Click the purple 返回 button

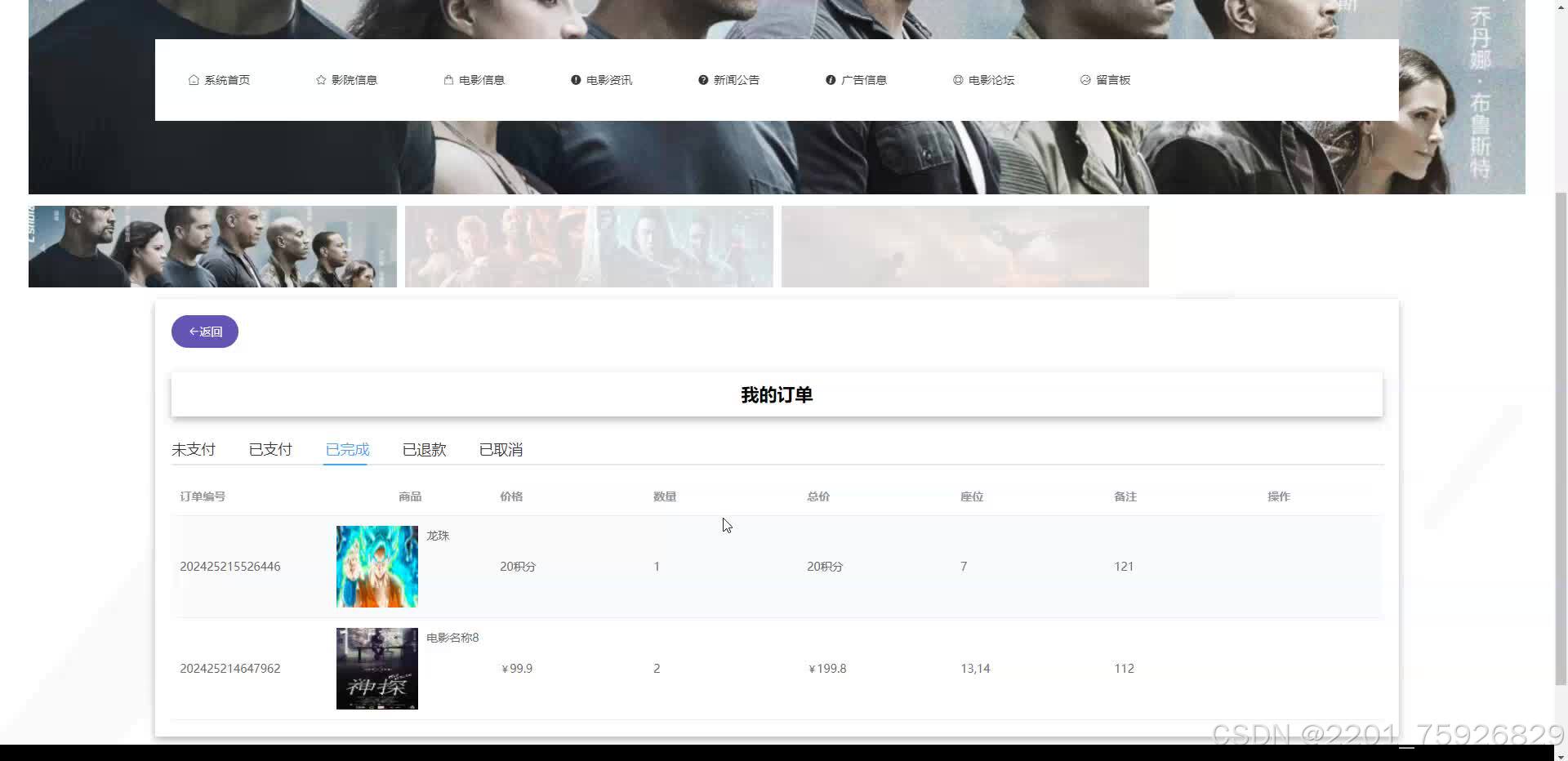point(205,332)
